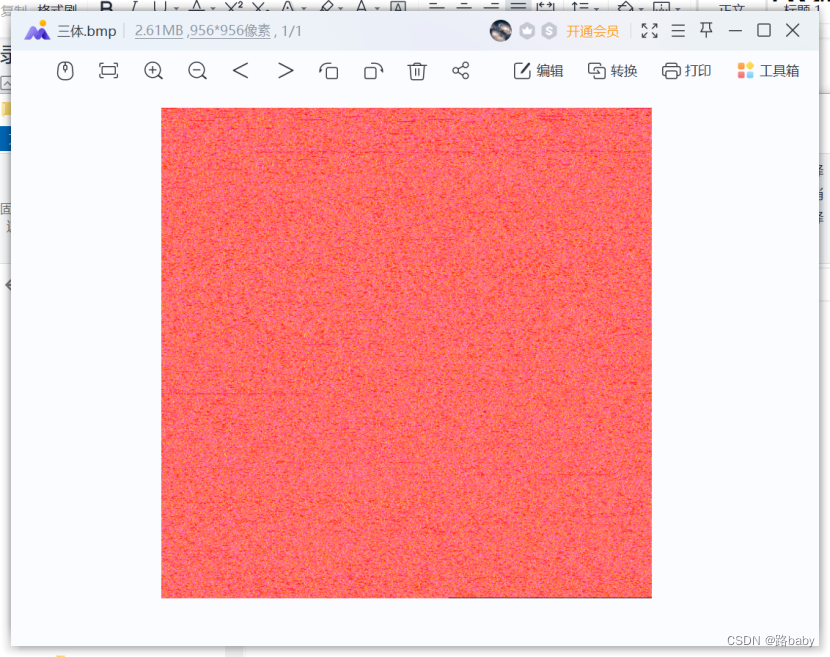The height and width of the screenshot is (657, 830).
Task: Click the 编辑 edit button
Action: coord(538,70)
